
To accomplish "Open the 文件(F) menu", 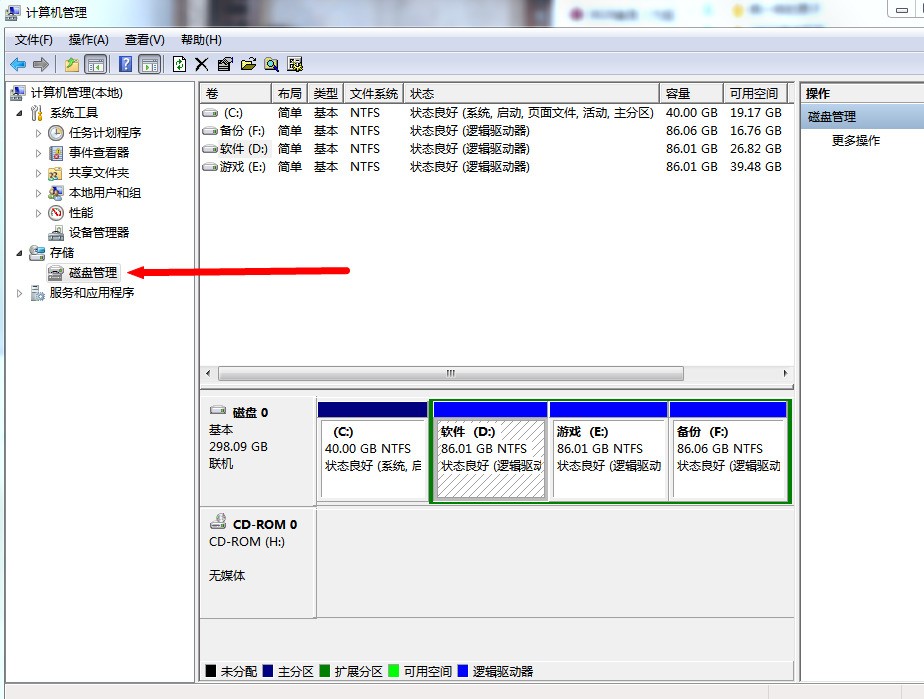I will tap(34, 40).
